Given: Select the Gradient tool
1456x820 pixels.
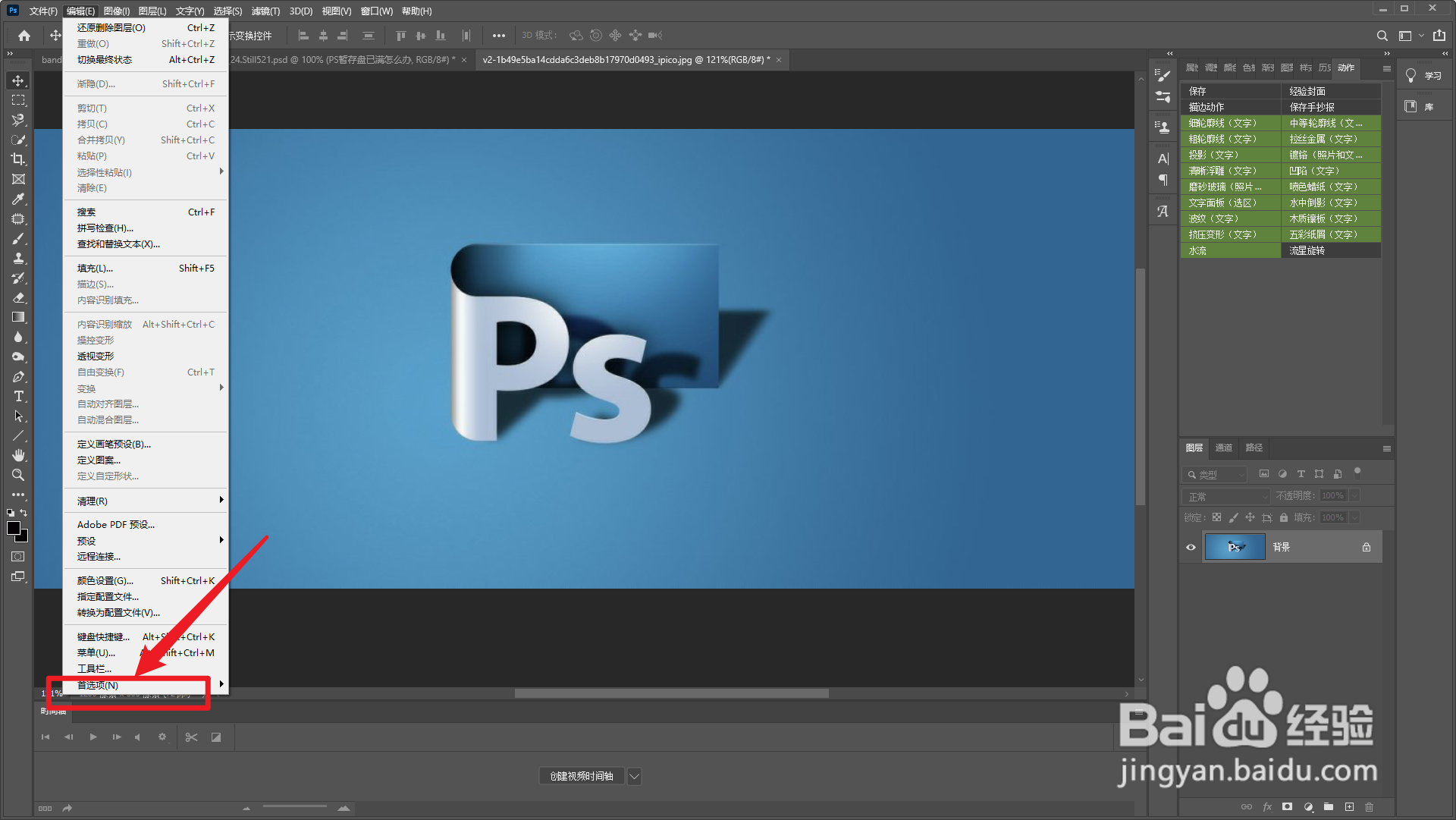Looking at the screenshot, I should tap(18, 317).
